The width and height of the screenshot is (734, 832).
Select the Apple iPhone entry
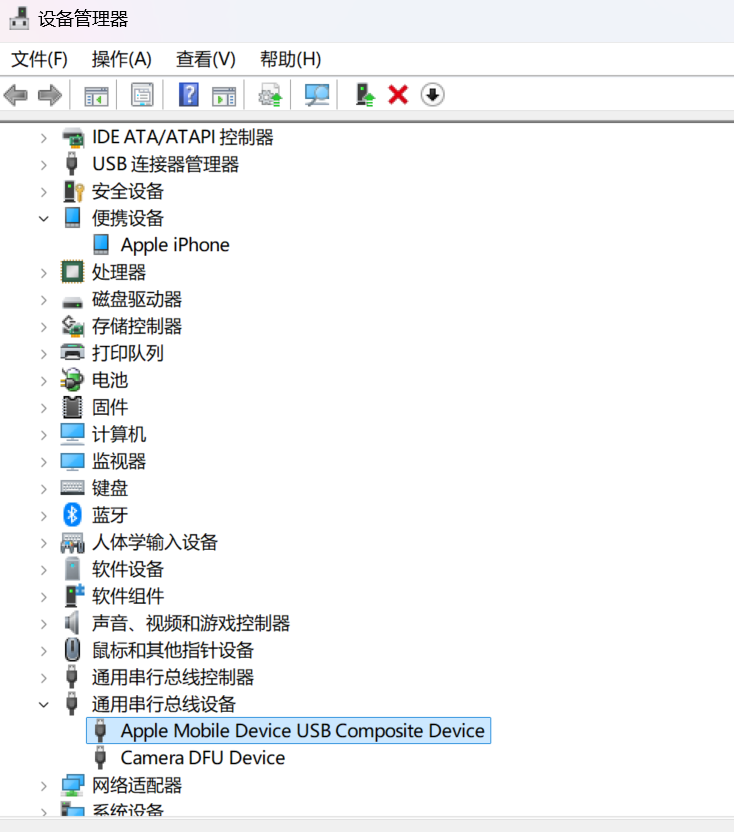pos(175,245)
